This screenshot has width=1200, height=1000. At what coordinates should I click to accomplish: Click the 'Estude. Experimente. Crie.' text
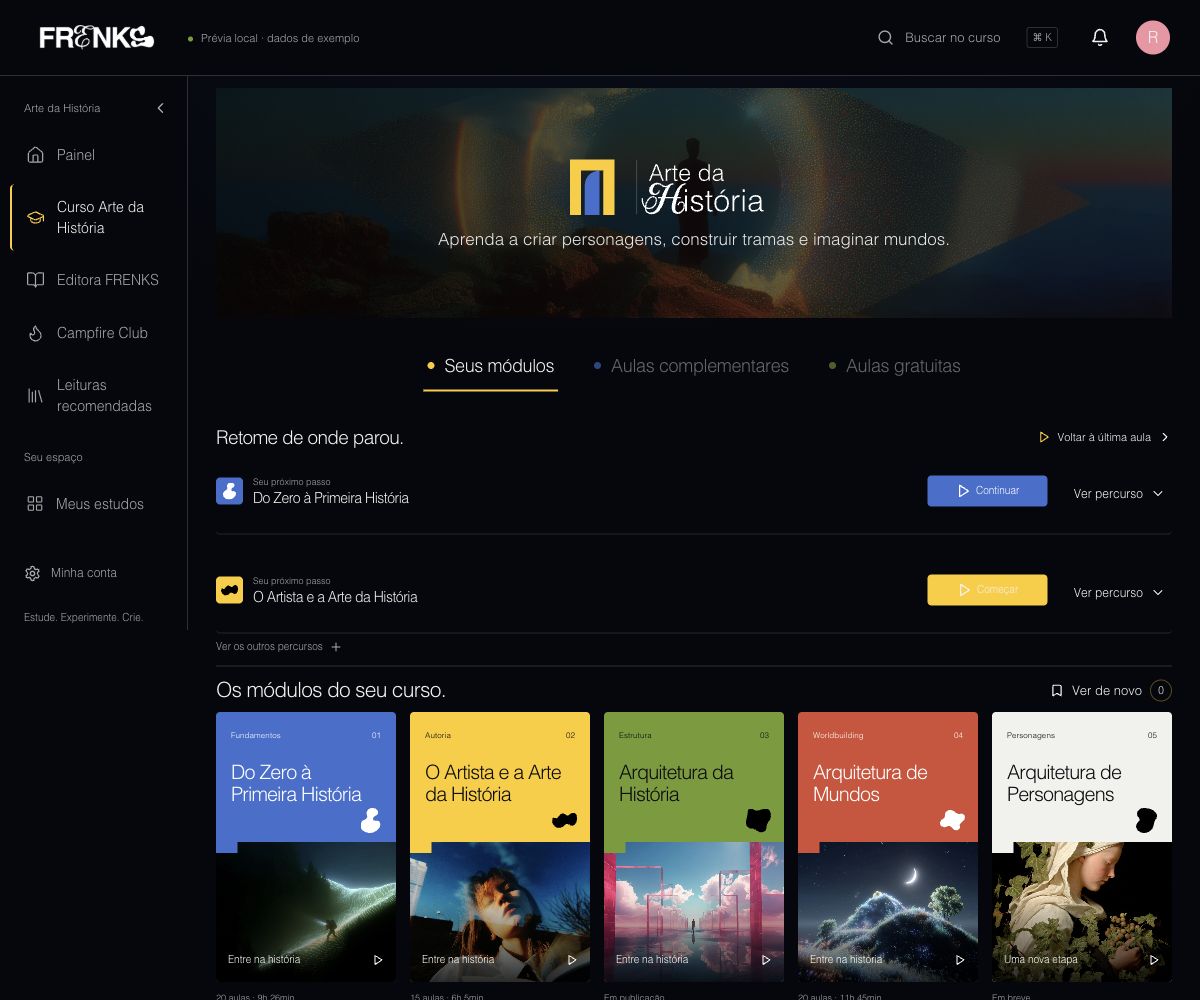(x=84, y=618)
